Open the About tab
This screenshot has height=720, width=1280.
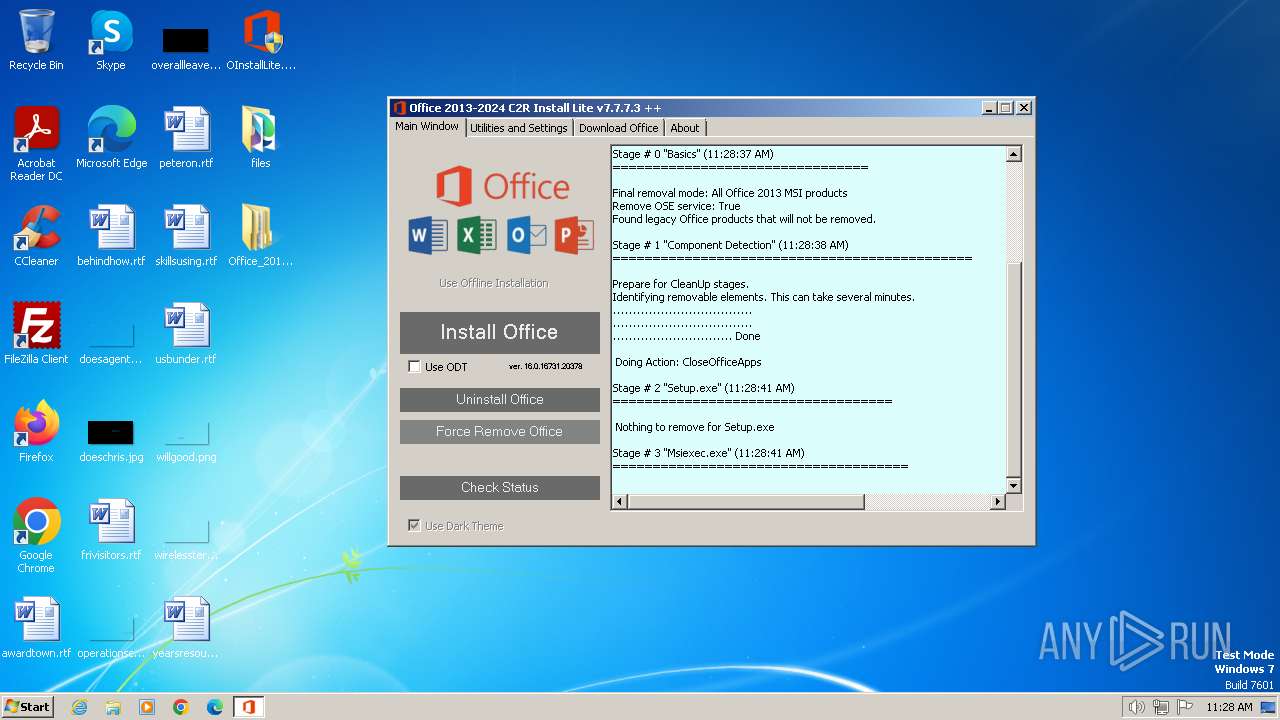tap(685, 128)
